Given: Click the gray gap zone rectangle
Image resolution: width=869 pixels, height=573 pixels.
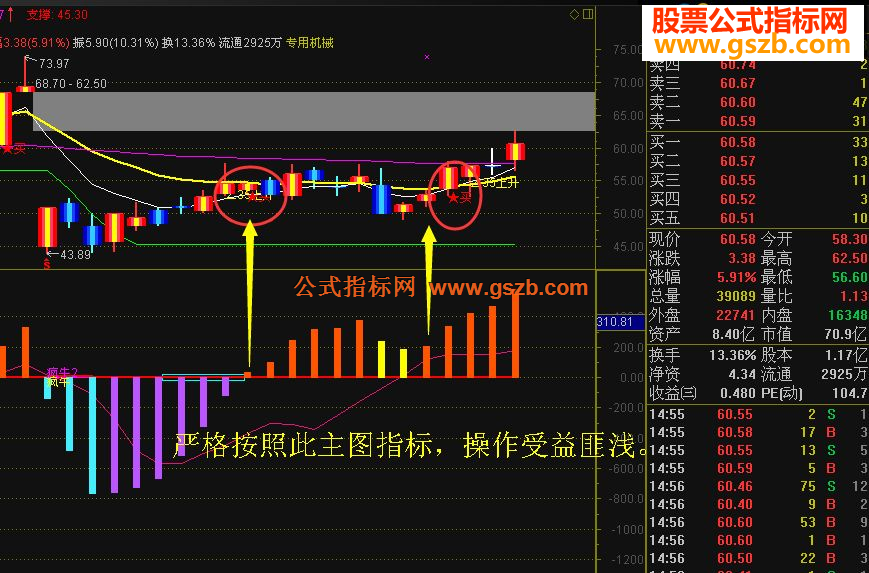Looking at the screenshot, I should click(x=314, y=111).
